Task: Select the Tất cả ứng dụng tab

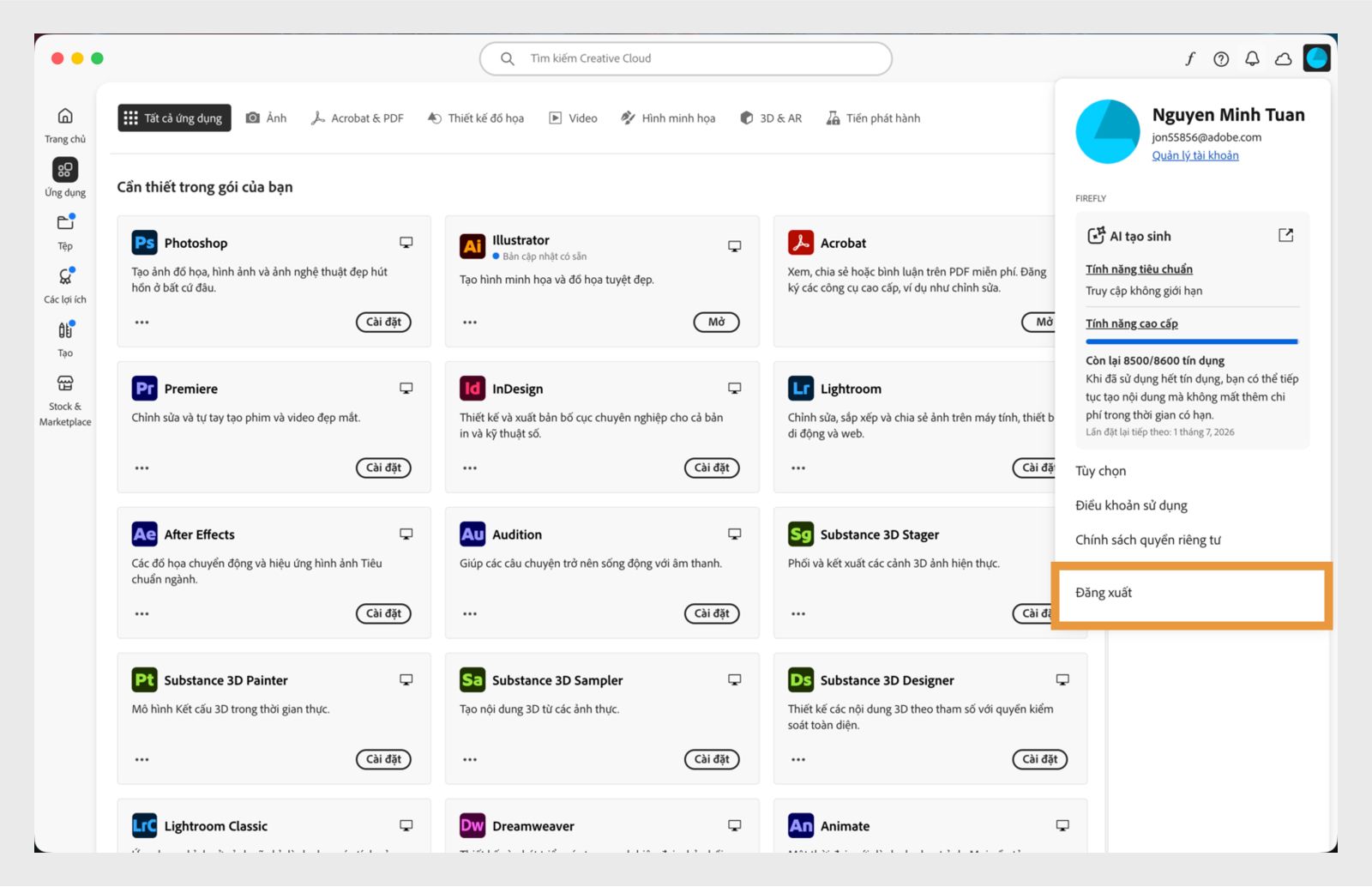Action: tap(174, 118)
